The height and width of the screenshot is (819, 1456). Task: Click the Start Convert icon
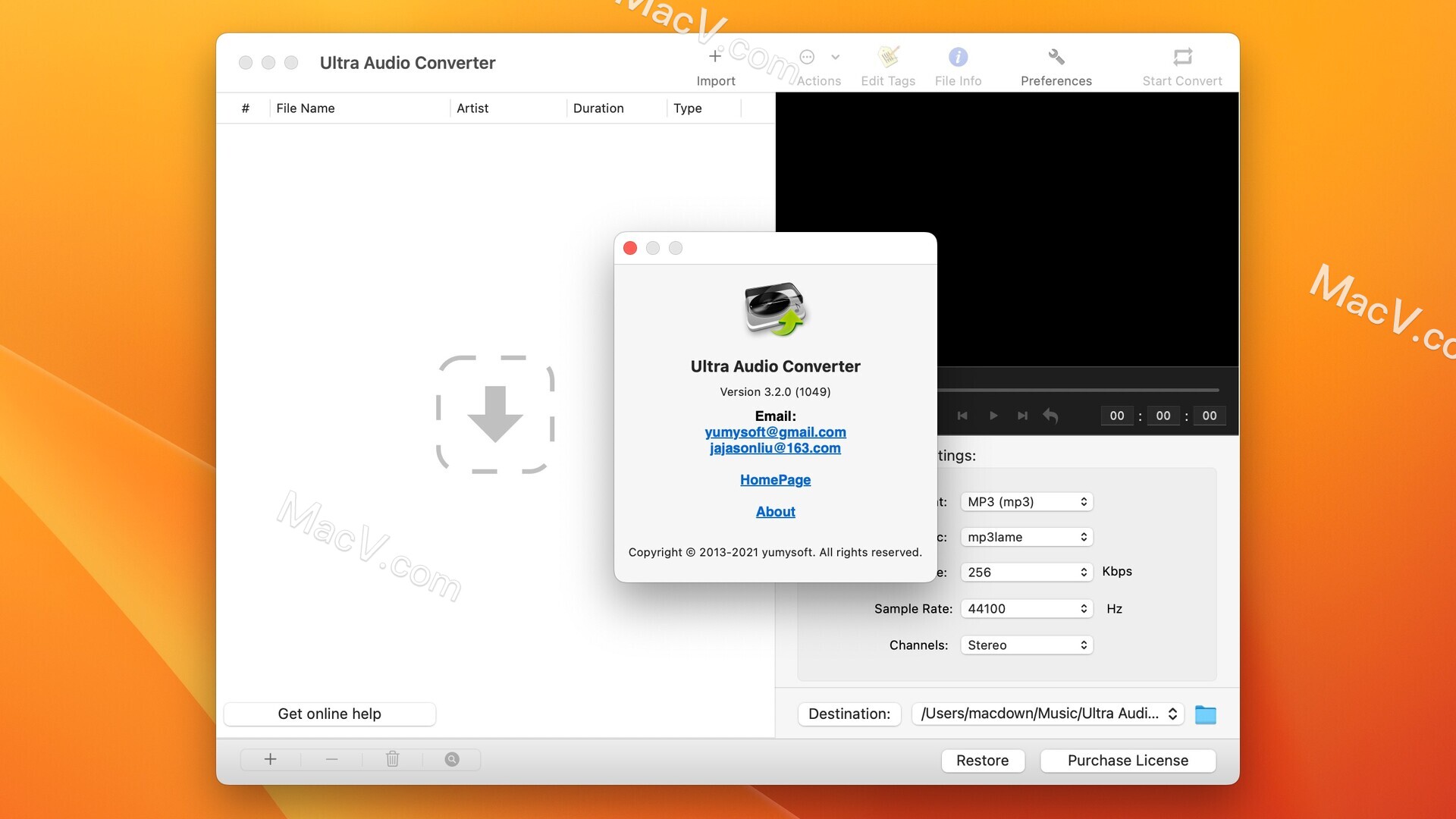1182,57
